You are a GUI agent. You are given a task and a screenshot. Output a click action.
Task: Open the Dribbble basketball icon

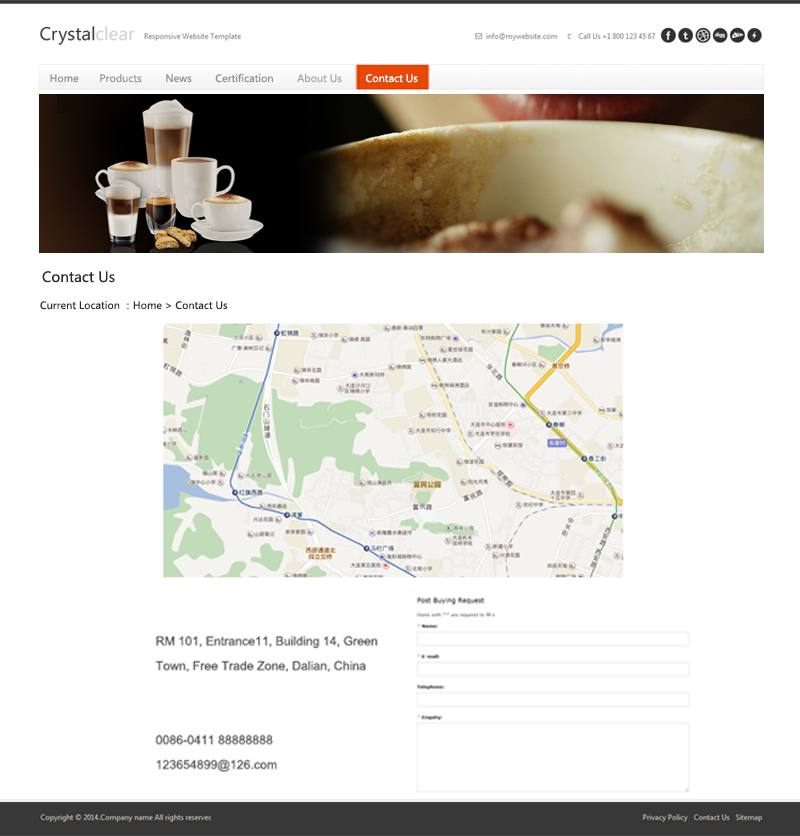click(x=703, y=35)
